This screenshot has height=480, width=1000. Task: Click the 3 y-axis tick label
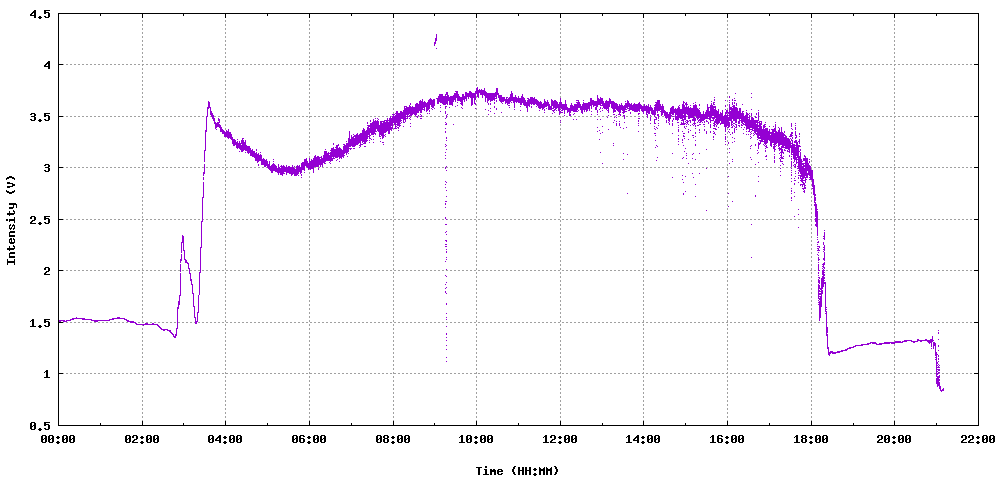pos(47,168)
